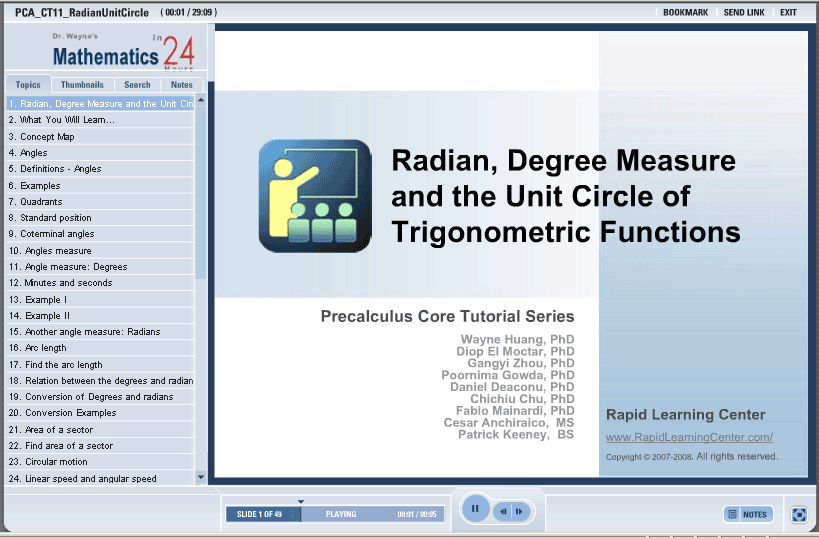Select topic 14. Example II

[x=100, y=315]
